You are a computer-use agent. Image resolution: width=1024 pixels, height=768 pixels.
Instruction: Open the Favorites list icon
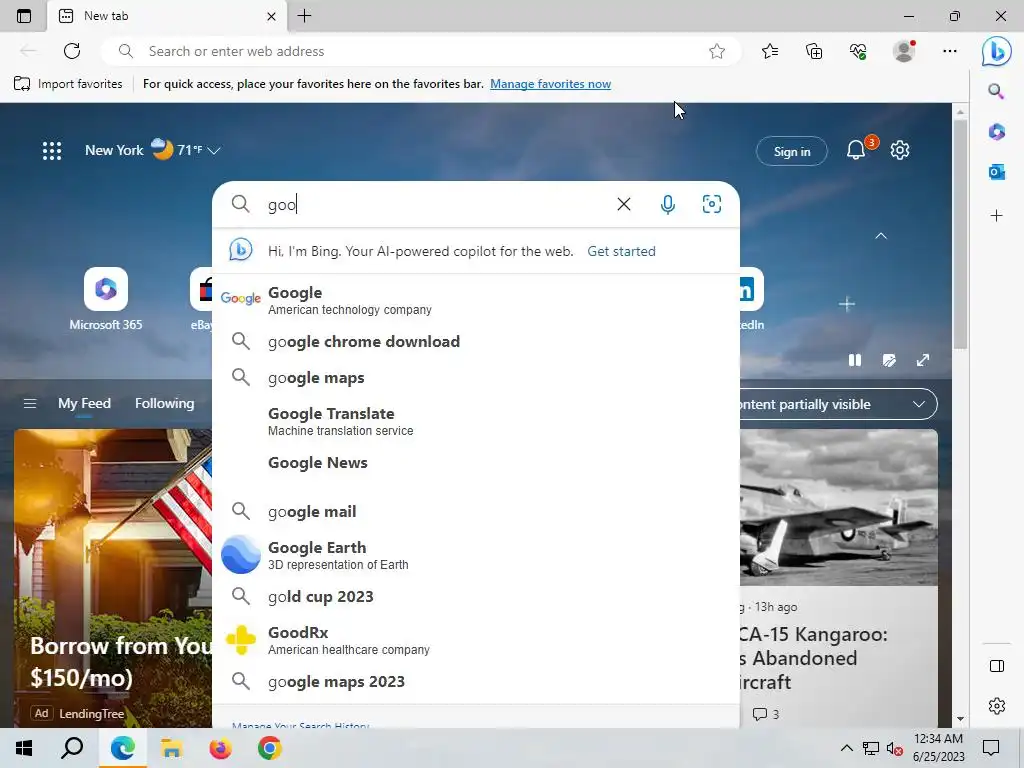pyautogui.click(x=770, y=51)
